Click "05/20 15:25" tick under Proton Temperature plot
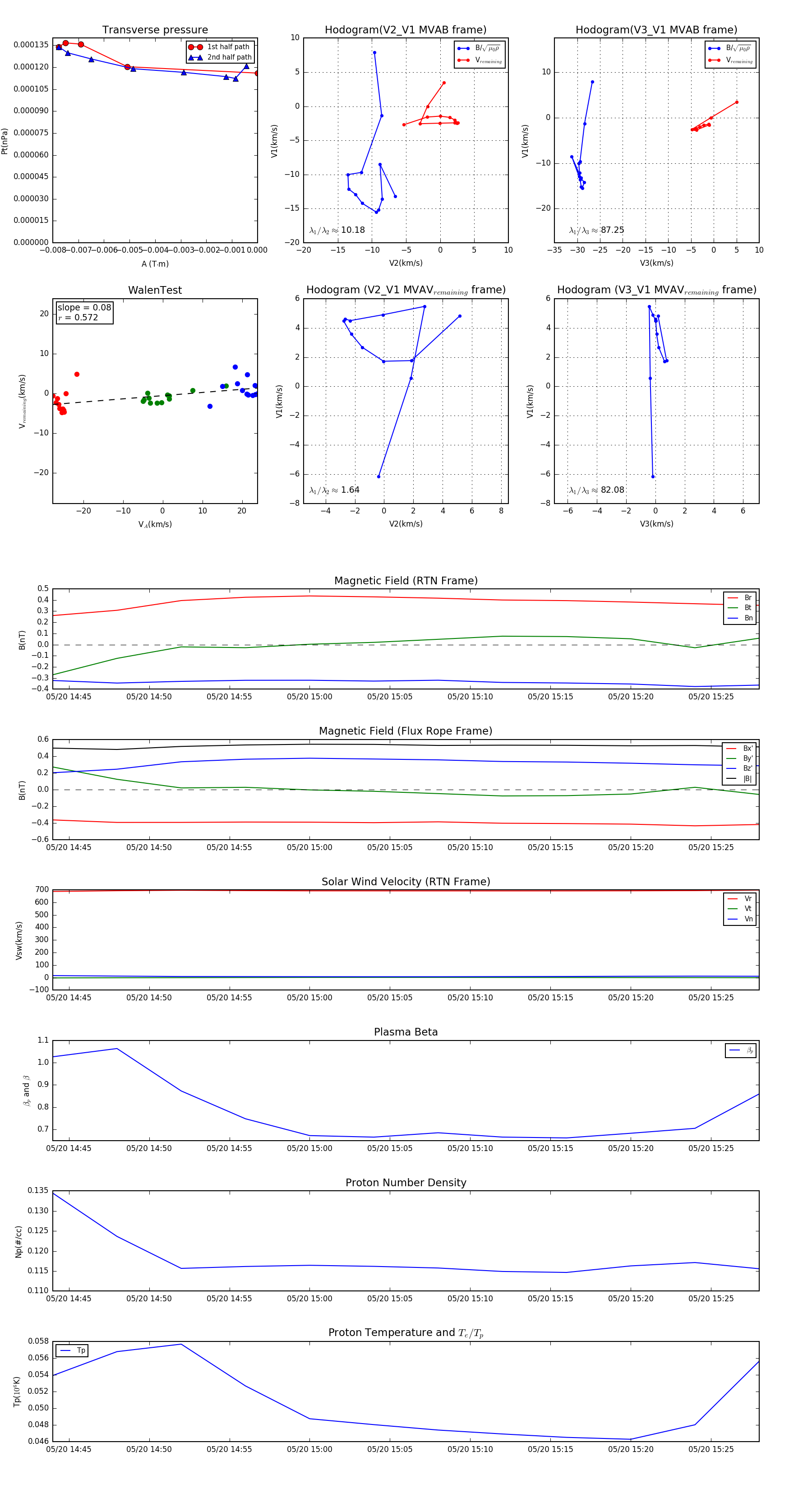Screen dimensions: 812x1489 tap(711, 1449)
